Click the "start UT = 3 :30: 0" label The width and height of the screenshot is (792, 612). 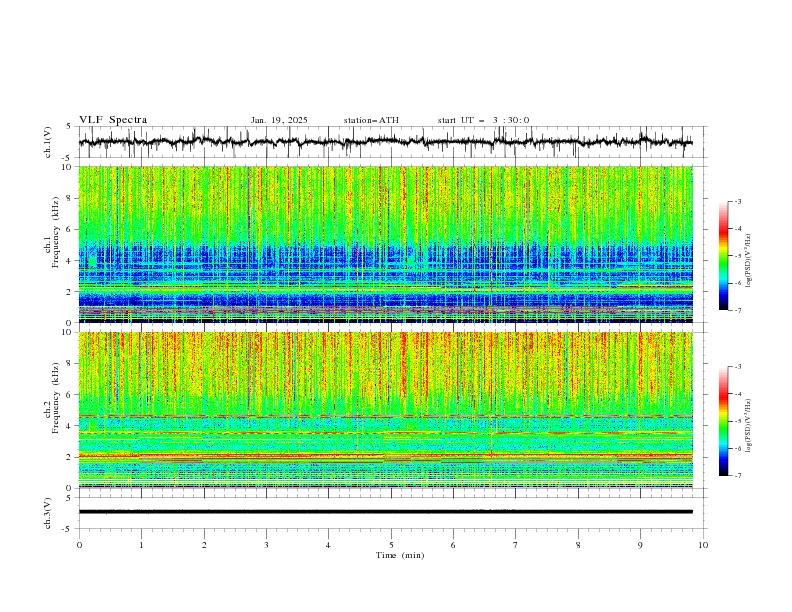coord(483,120)
